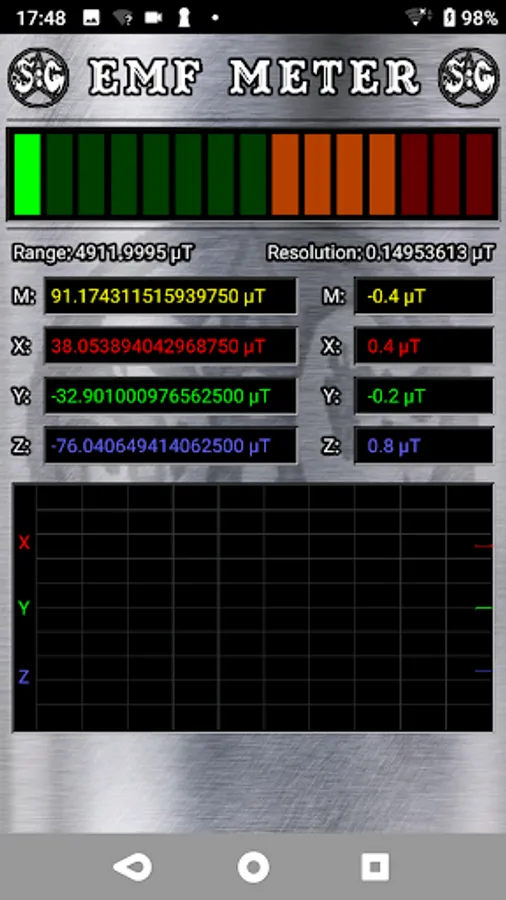
Task: Tap the Wi-Fi question mark status icon
Action: coord(122,18)
